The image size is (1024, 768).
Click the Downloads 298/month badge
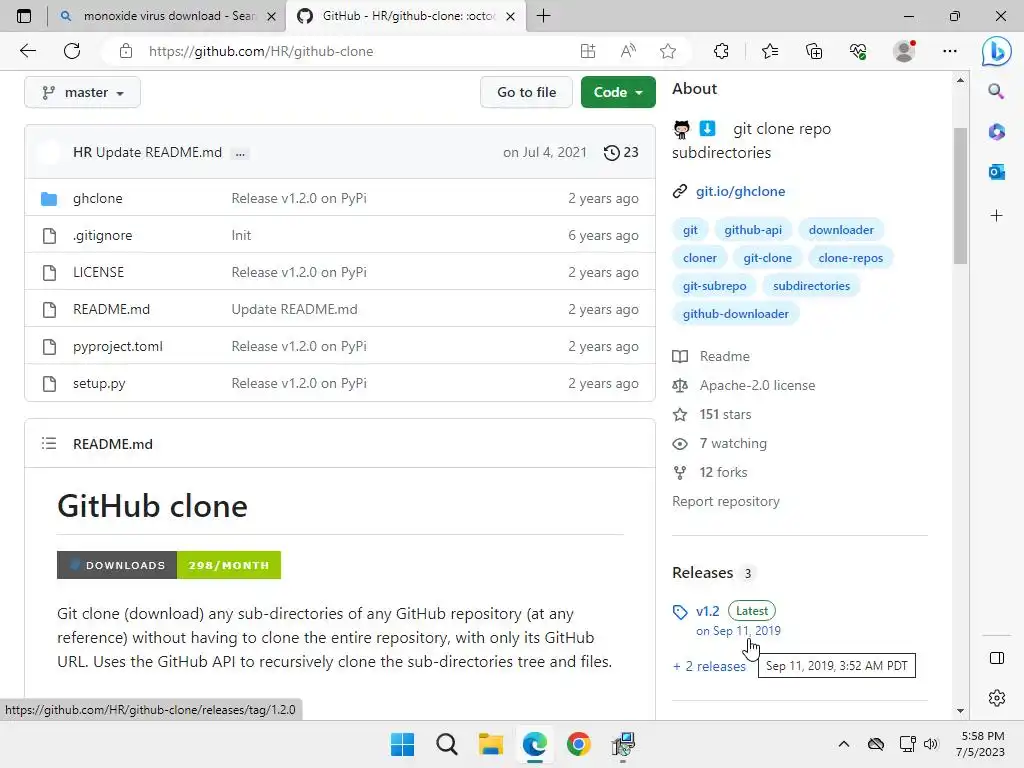[168, 566]
